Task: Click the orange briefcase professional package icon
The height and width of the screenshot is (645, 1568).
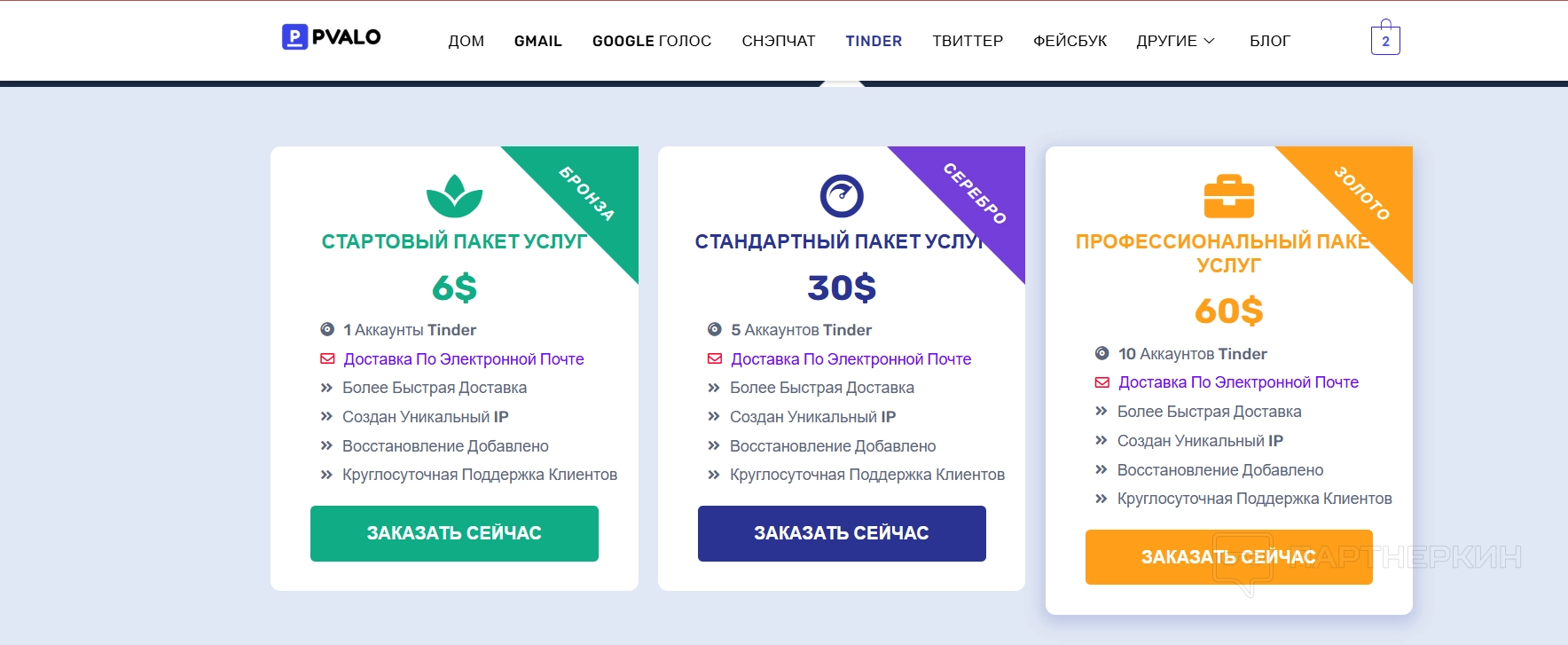Action: pos(1228,196)
